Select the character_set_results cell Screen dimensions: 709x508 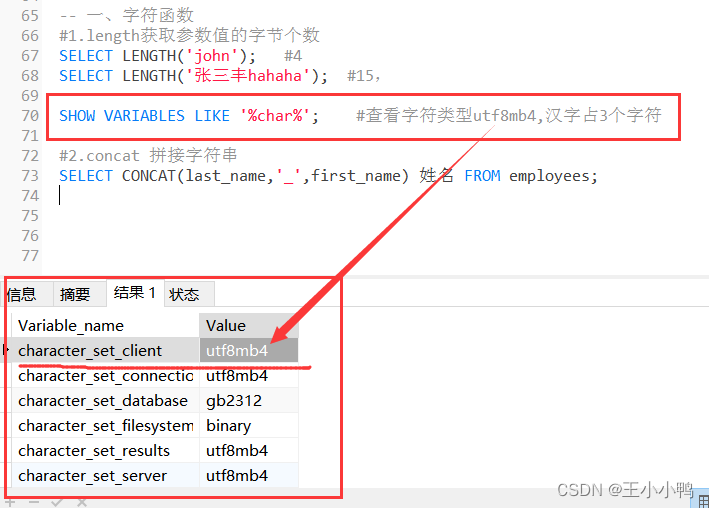pos(105,451)
